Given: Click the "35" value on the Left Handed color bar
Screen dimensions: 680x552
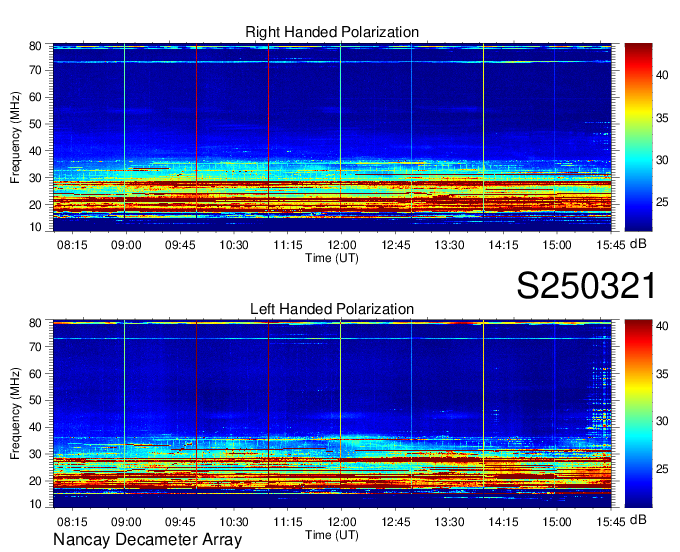Looking at the screenshot, I should tap(662, 374).
